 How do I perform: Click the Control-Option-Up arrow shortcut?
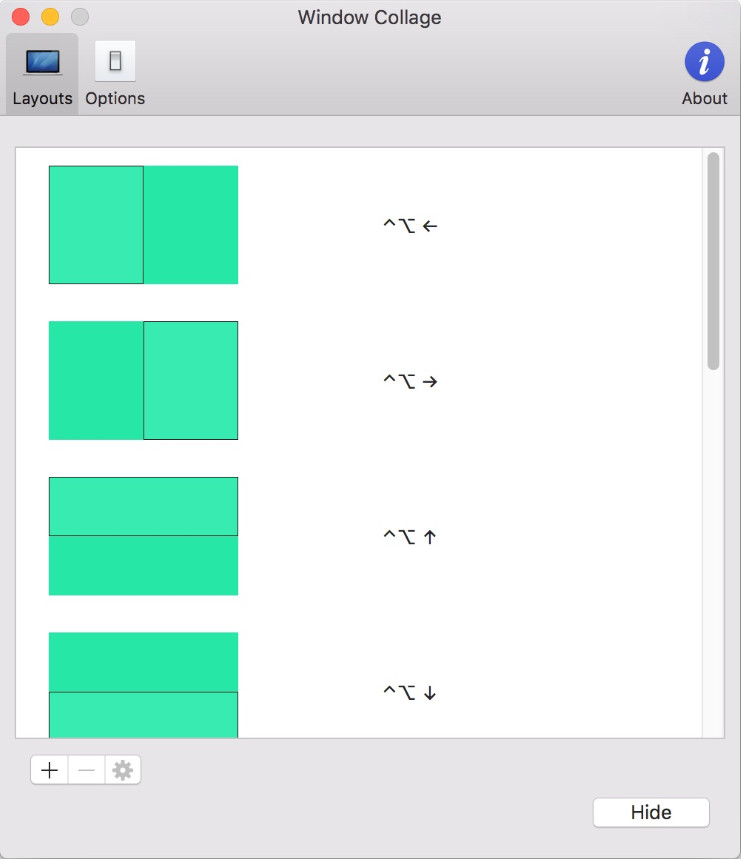pos(410,536)
